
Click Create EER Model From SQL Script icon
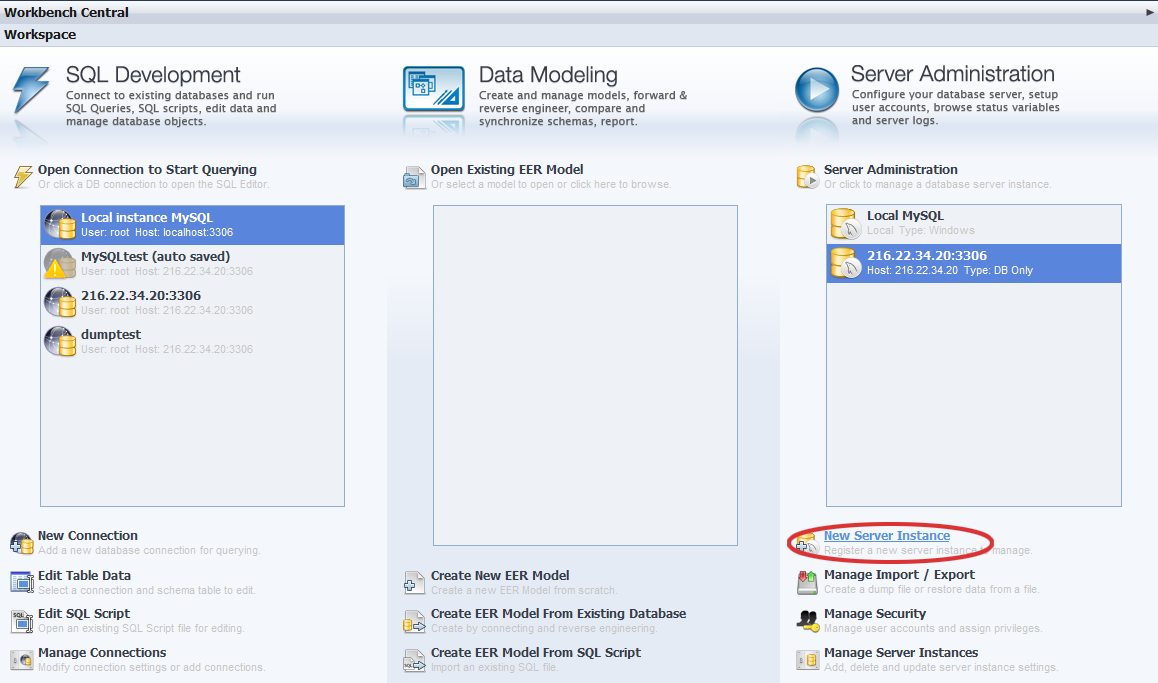point(414,660)
